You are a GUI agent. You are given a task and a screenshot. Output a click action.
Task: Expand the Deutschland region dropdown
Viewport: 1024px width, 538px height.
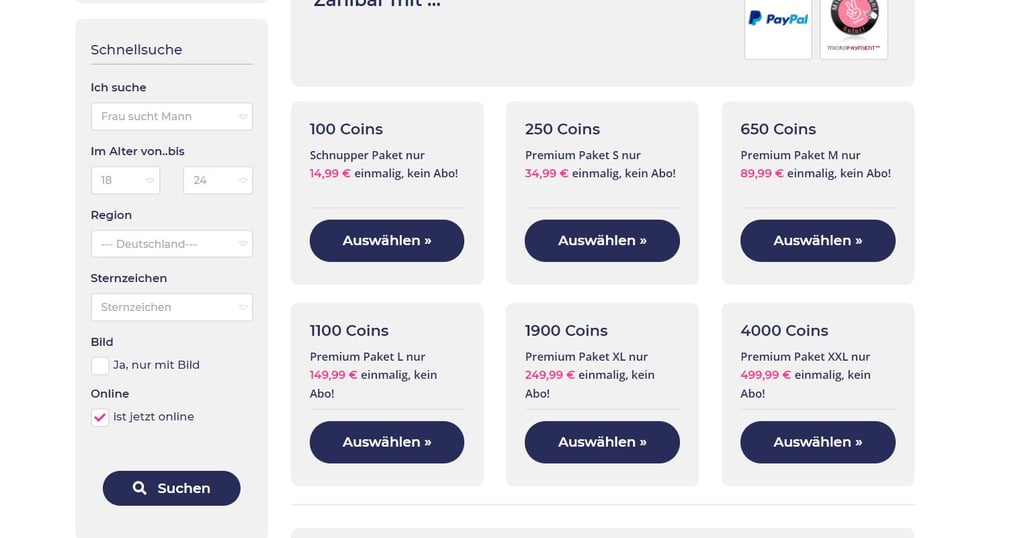(x=172, y=244)
